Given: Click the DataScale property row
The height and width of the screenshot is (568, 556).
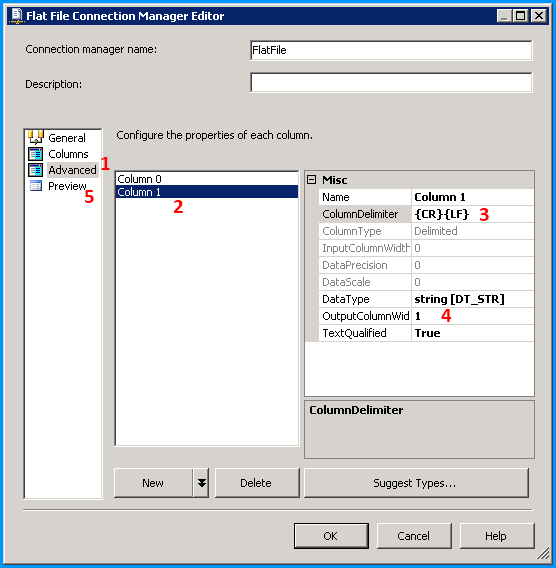Looking at the screenshot, I should [x=426, y=282].
